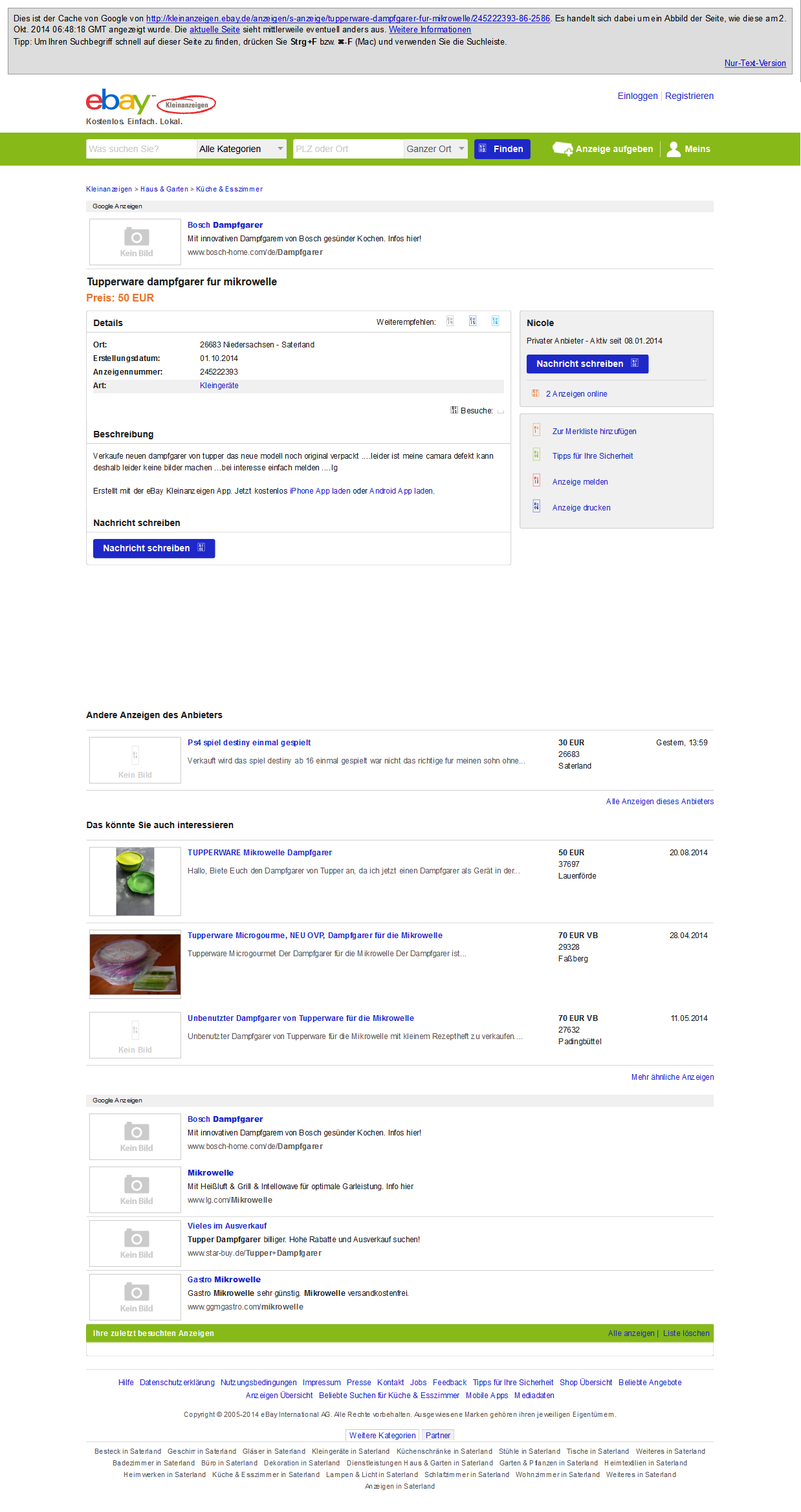Open the TUPPERWARE Mikrowelle Dampfgarer listing thumbnail
Viewport: 801px width, 1512px height.
coord(135,881)
